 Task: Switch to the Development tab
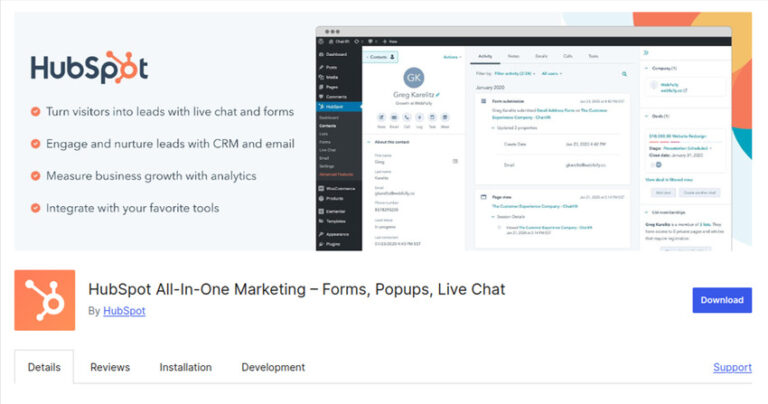273,367
